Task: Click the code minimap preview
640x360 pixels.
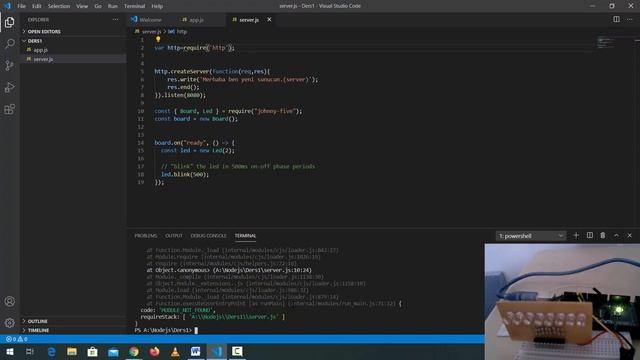Action: click(x=606, y=43)
